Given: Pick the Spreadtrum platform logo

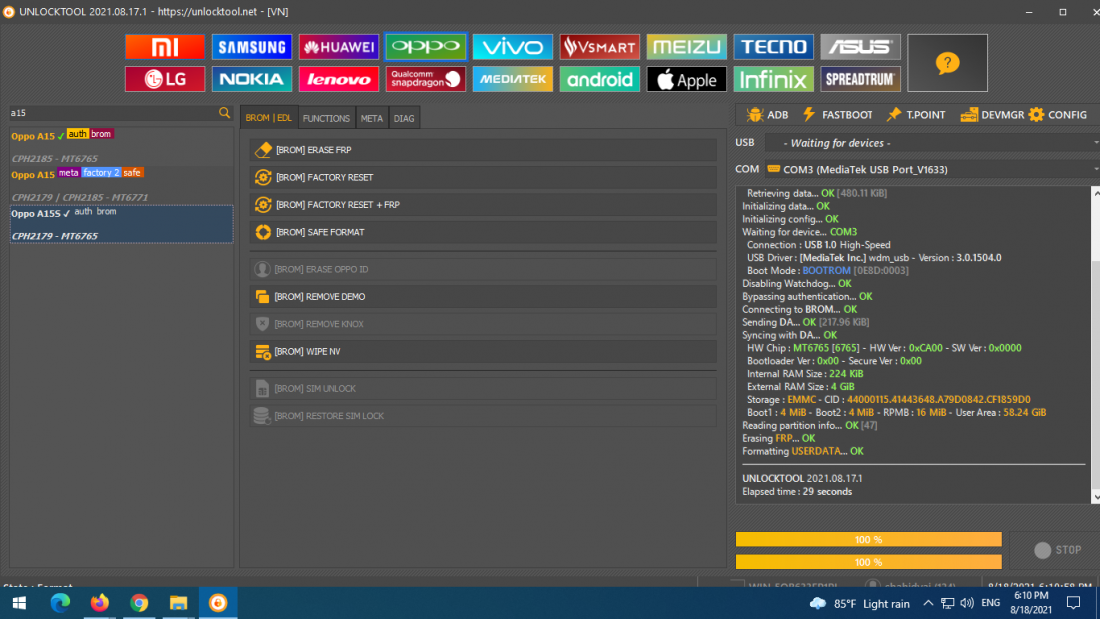Looking at the screenshot, I should [x=861, y=79].
